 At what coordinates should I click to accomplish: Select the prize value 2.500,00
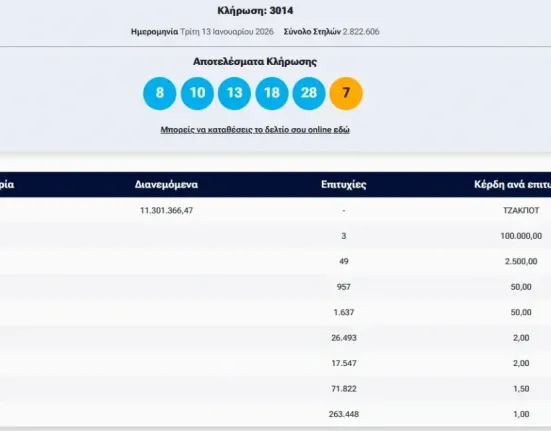pyautogui.click(x=521, y=261)
